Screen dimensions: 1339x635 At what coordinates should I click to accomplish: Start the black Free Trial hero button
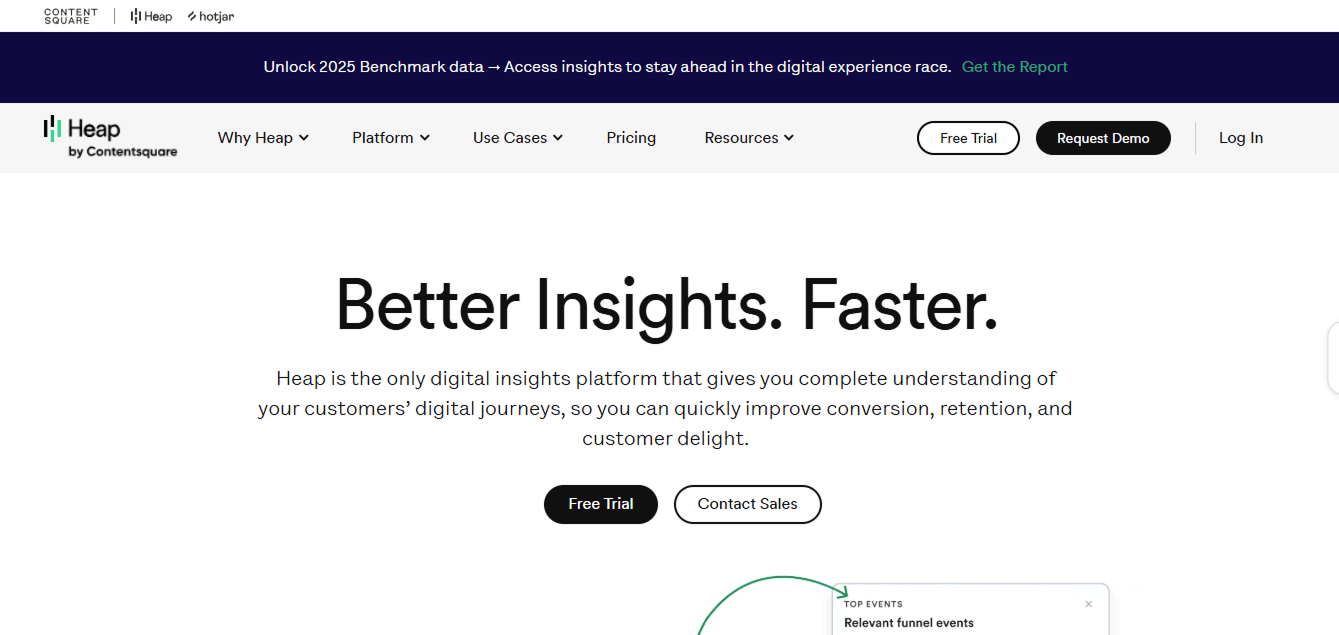(x=600, y=504)
